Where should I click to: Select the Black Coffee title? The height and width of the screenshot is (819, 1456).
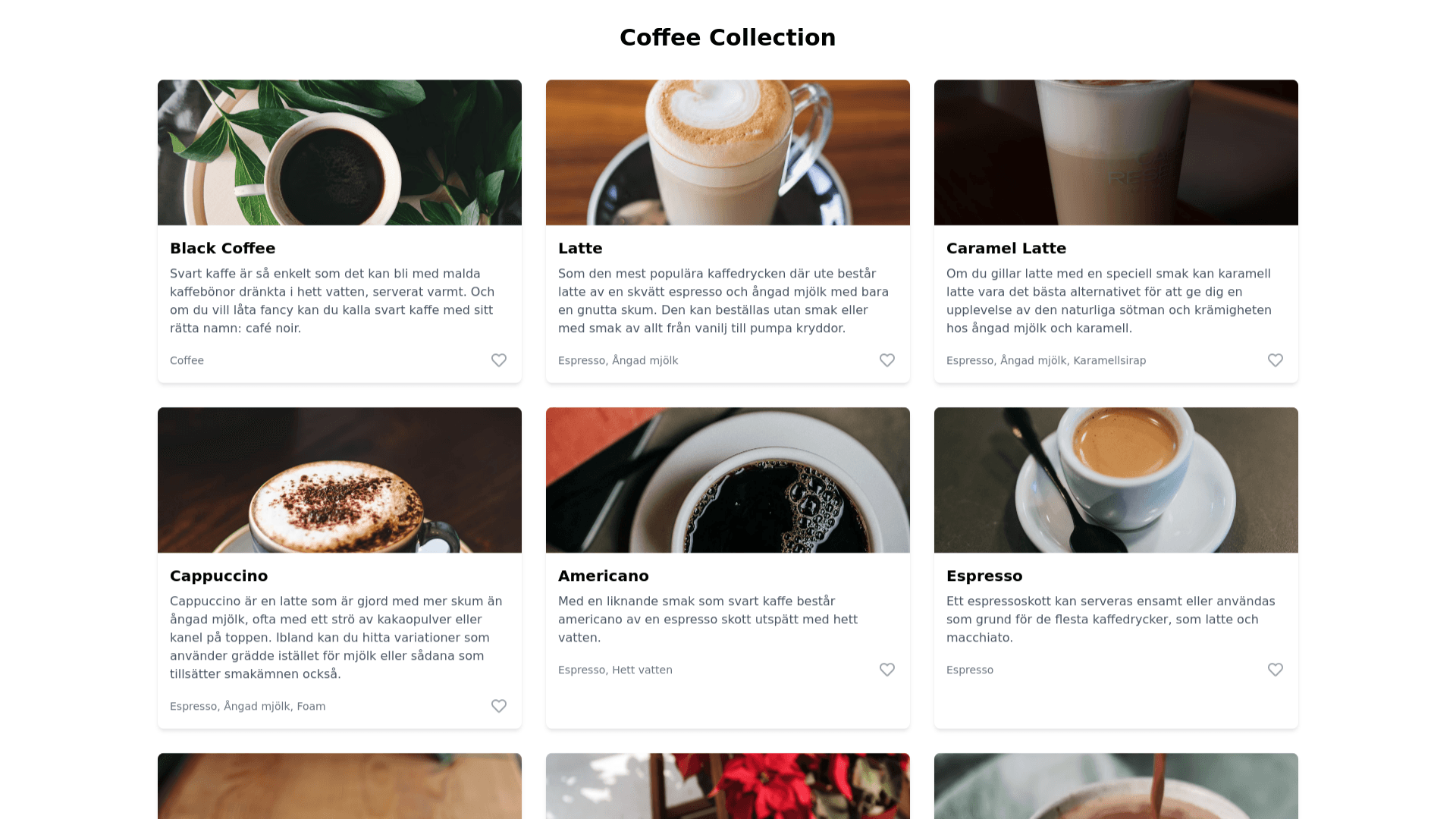222,248
